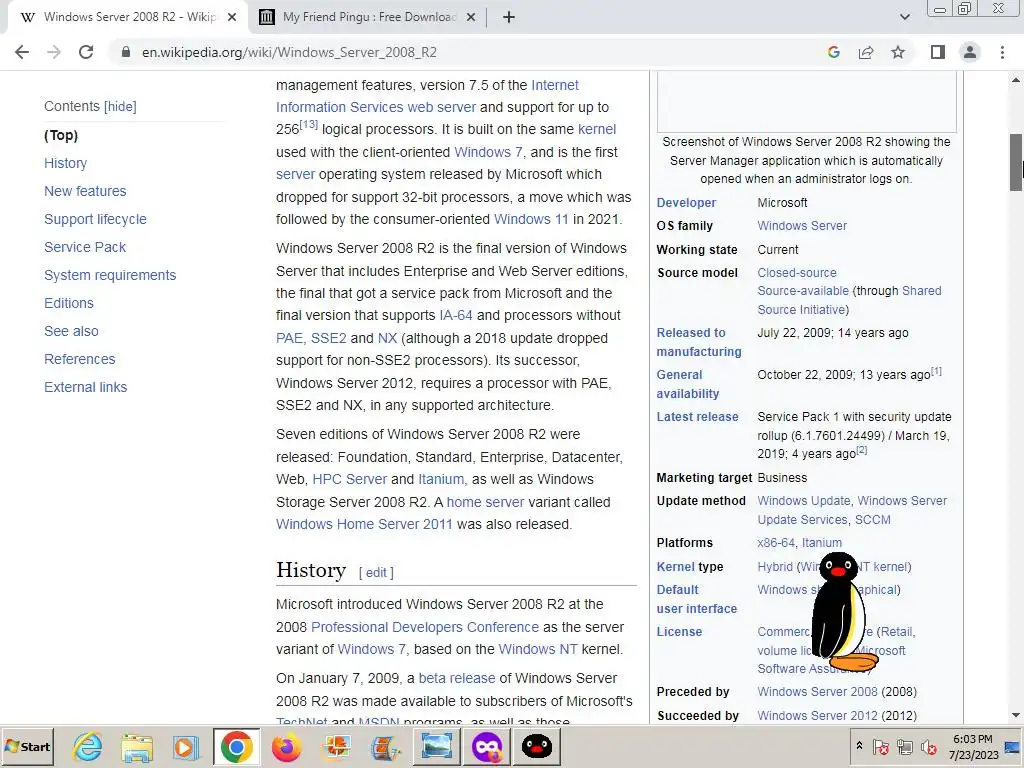Click the vertical scrollbar thumb
1024x768 pixels.
(1016, 162)
